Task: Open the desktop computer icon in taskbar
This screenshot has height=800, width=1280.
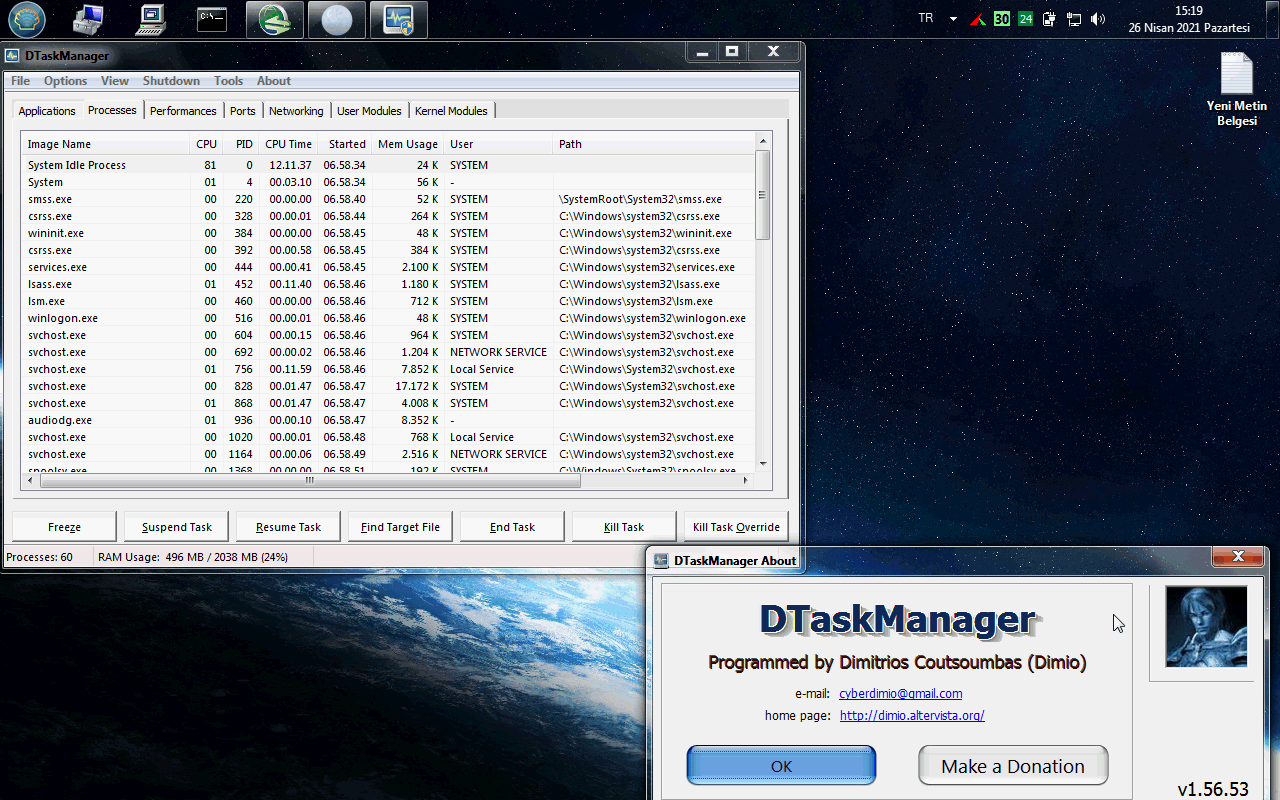Action: pos(151,19)
